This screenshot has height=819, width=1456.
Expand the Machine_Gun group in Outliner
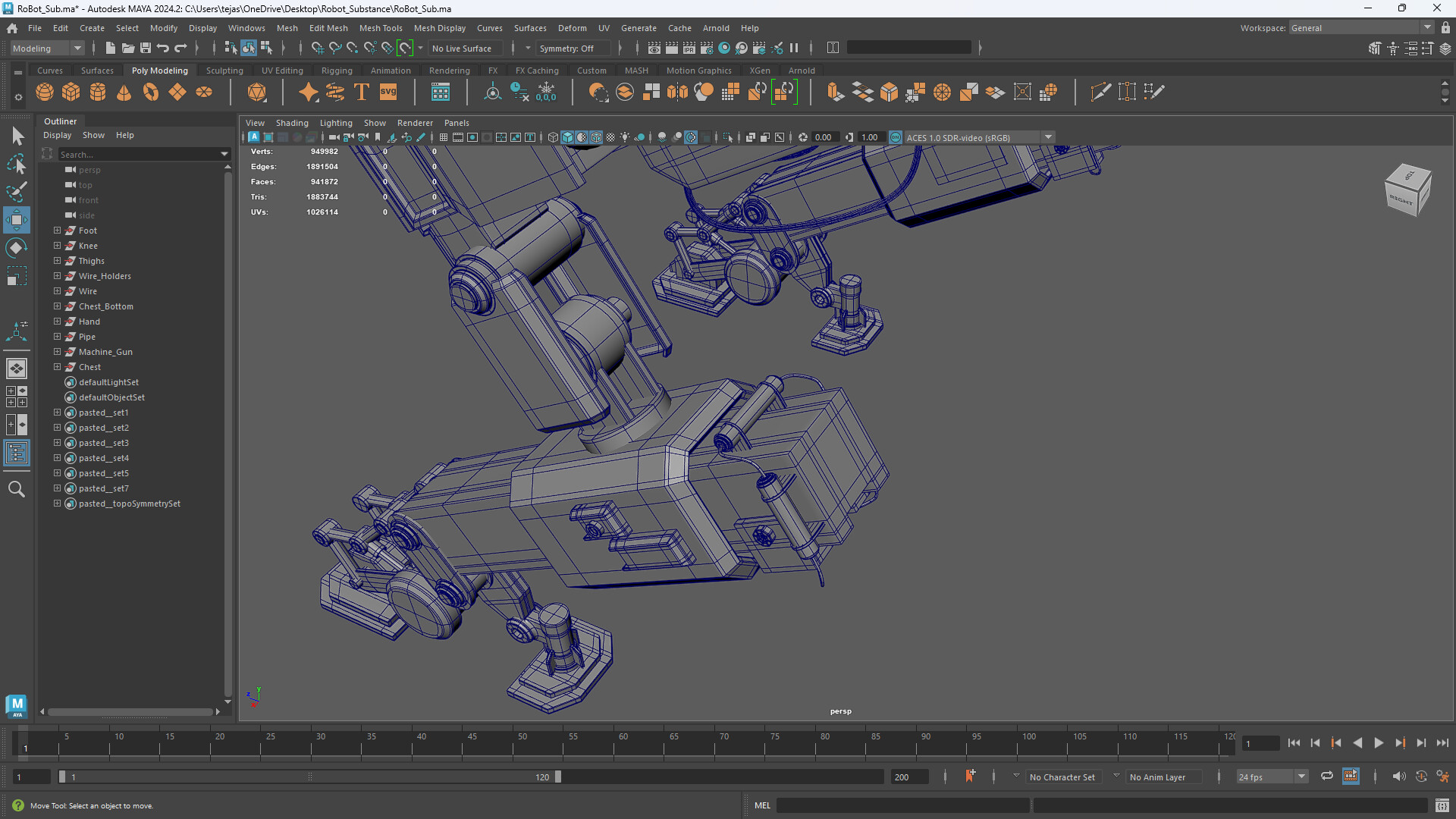click(57, 352)
